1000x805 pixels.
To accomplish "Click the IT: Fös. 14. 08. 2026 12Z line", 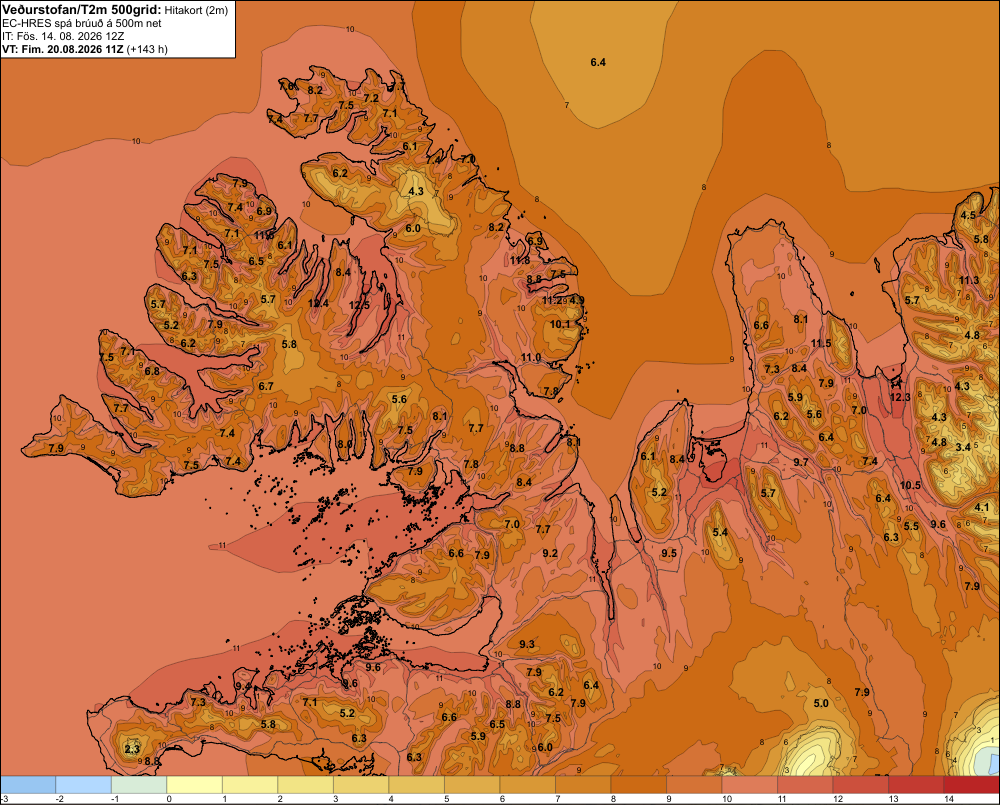I will [x=63, y=36].
